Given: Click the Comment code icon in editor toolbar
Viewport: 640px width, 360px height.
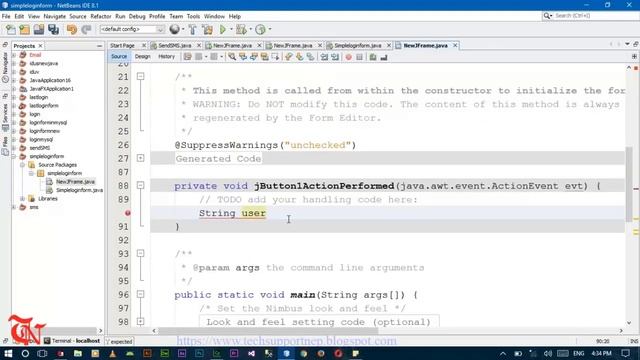Looking at the screenshot, I should (x=373, y=57).
